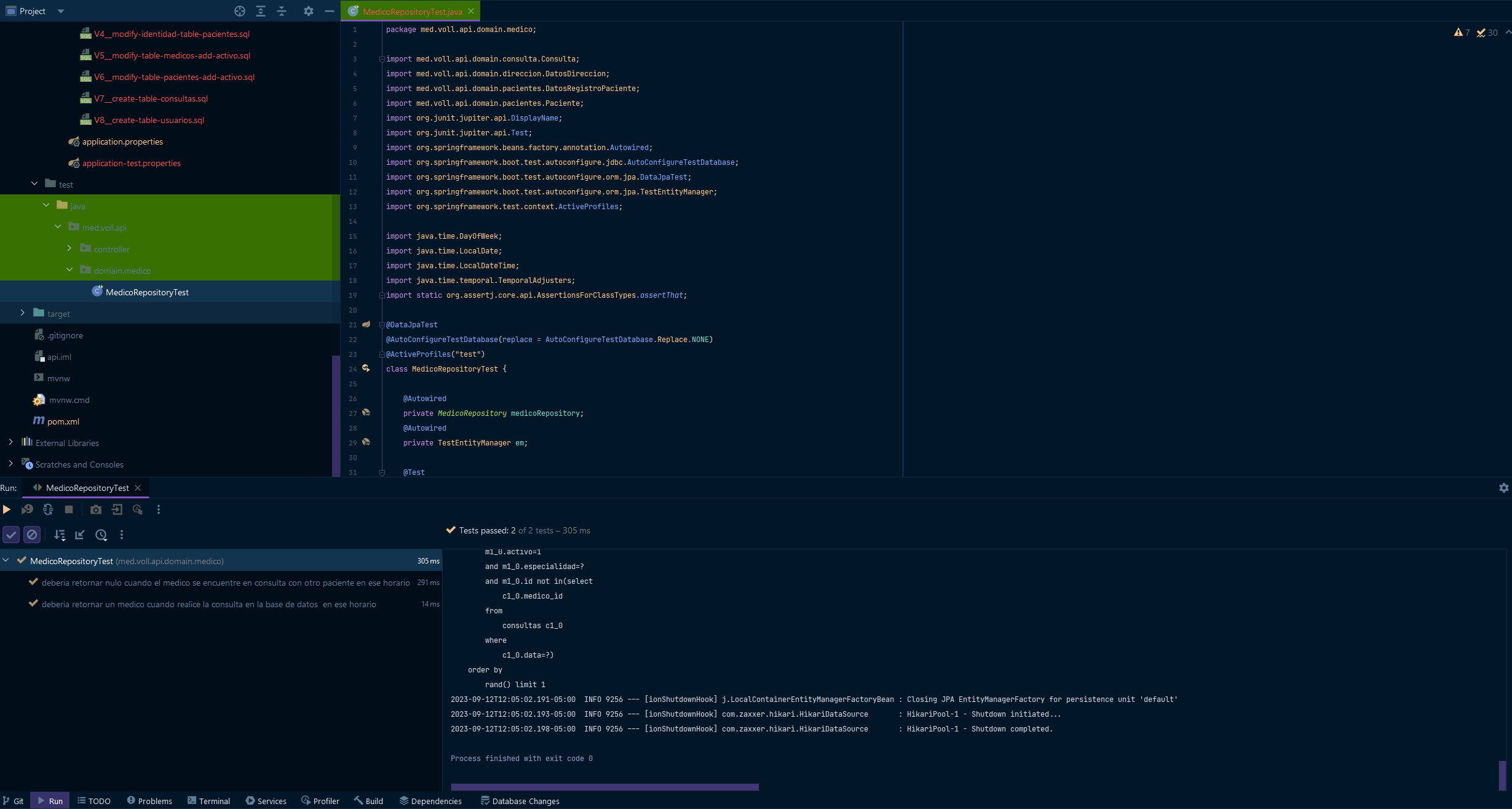The height and width of the screenshot is (809, 1512).
Task: Click autowired gutter icon beside medicoRepository field
Action: [366, 413]
